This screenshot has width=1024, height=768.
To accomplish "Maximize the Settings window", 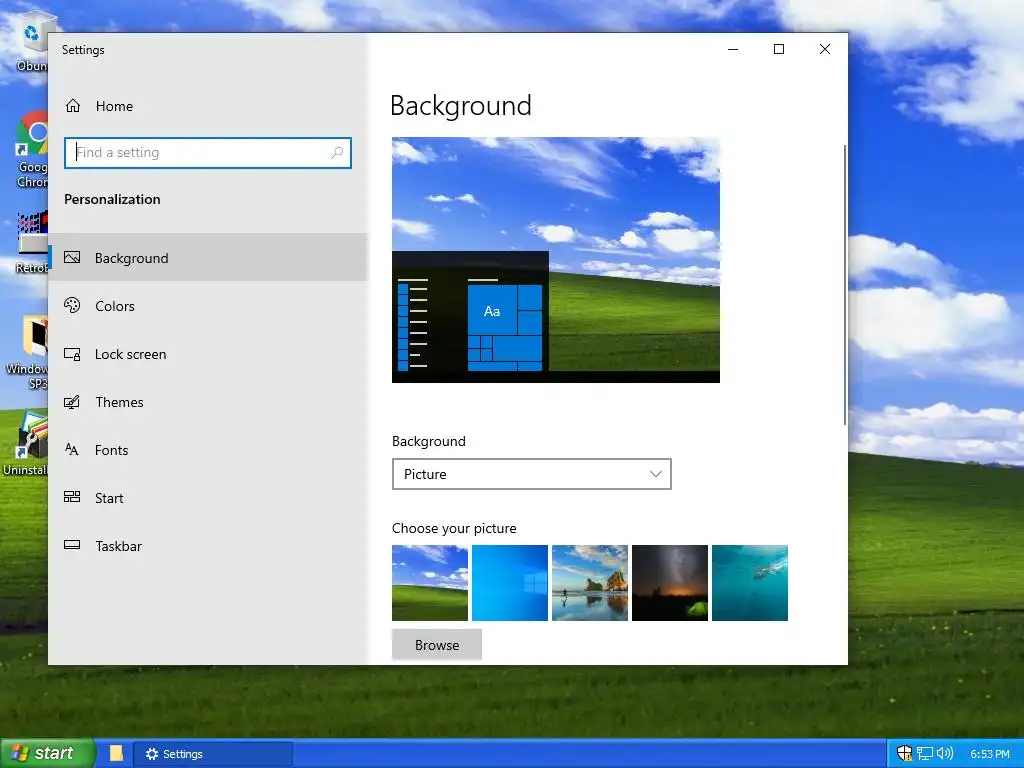I will point(778,50).
